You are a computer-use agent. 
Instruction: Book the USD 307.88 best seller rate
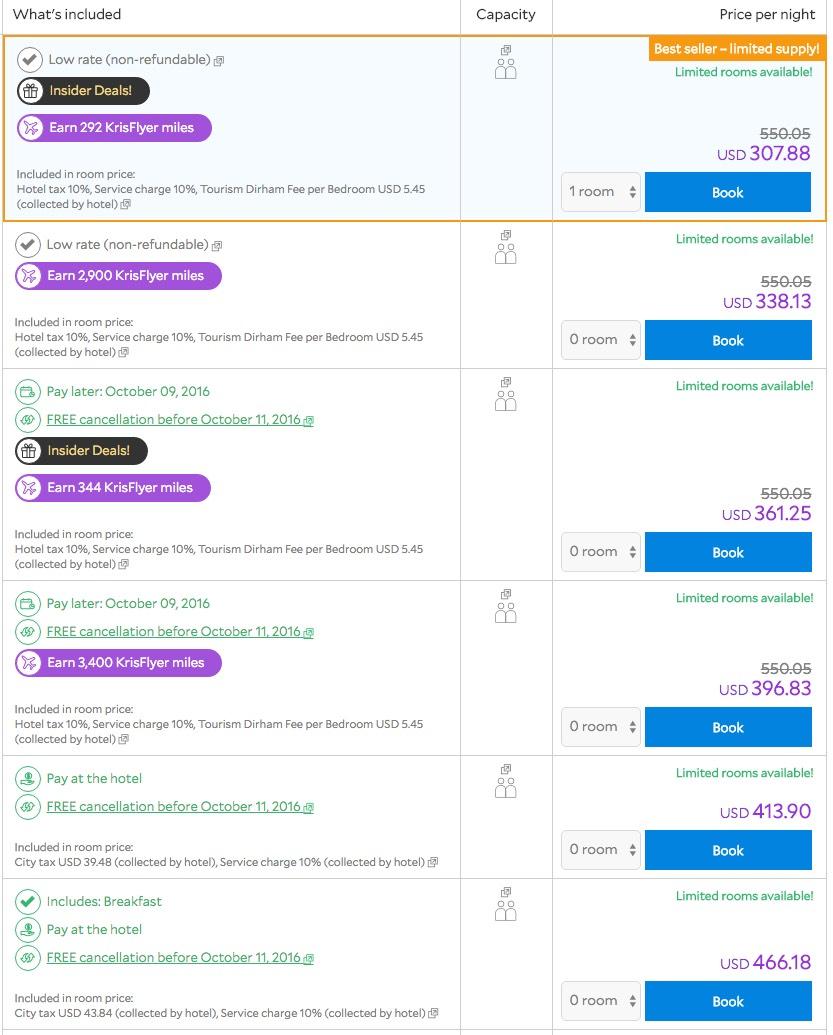point(727,193)
